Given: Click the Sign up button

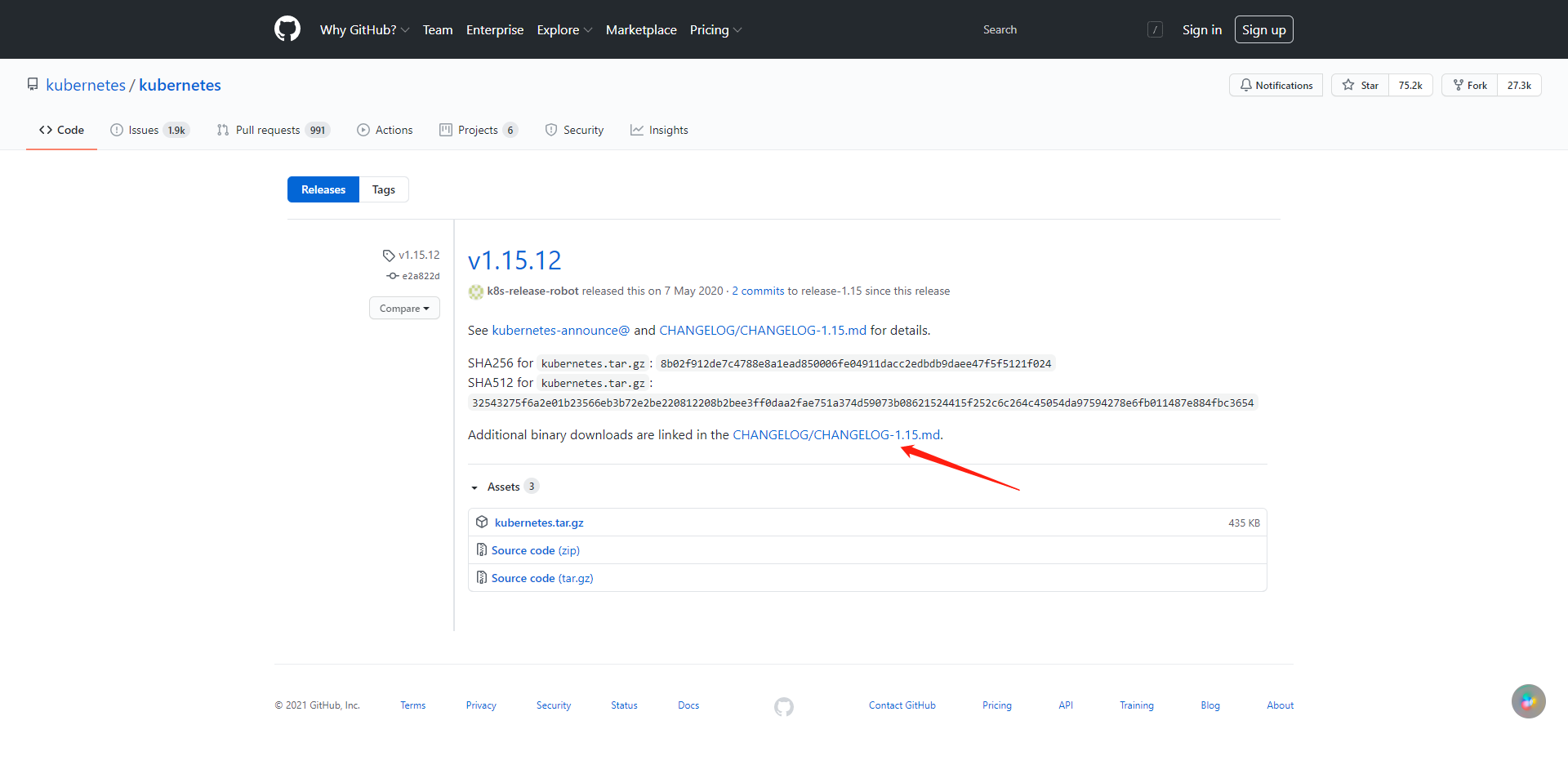Looking at the screenshot, I should pyautogui.click(x=1264, y=29).
